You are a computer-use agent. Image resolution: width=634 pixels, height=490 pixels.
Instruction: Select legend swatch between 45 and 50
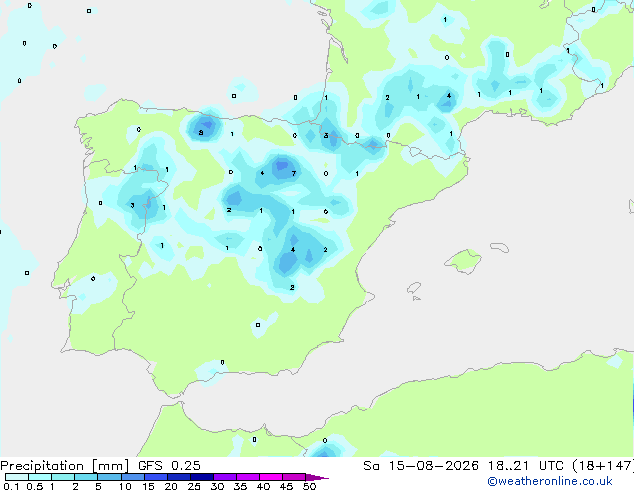tap(294, 477)
